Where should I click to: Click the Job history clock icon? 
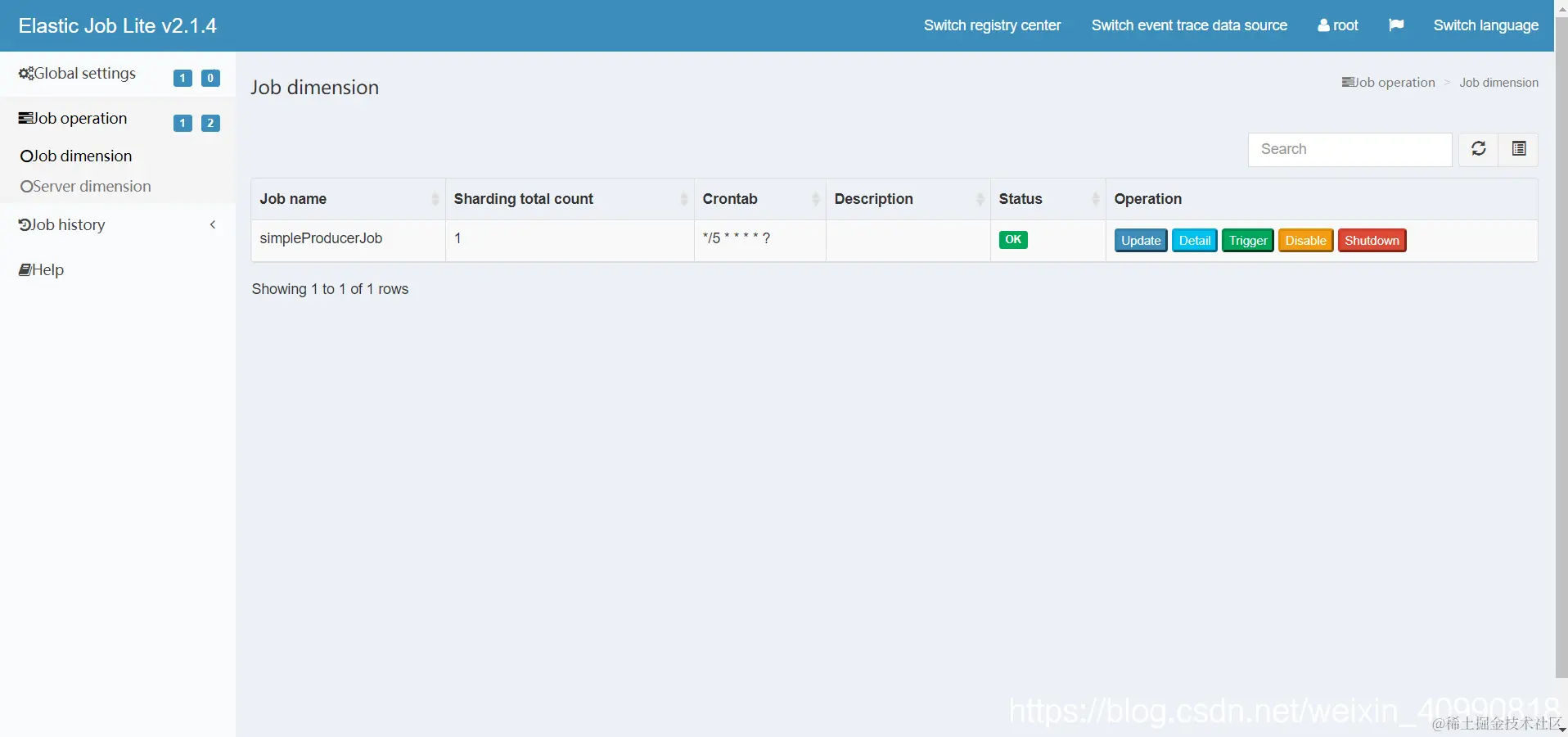pyautogui.click(x=25, y=224)
